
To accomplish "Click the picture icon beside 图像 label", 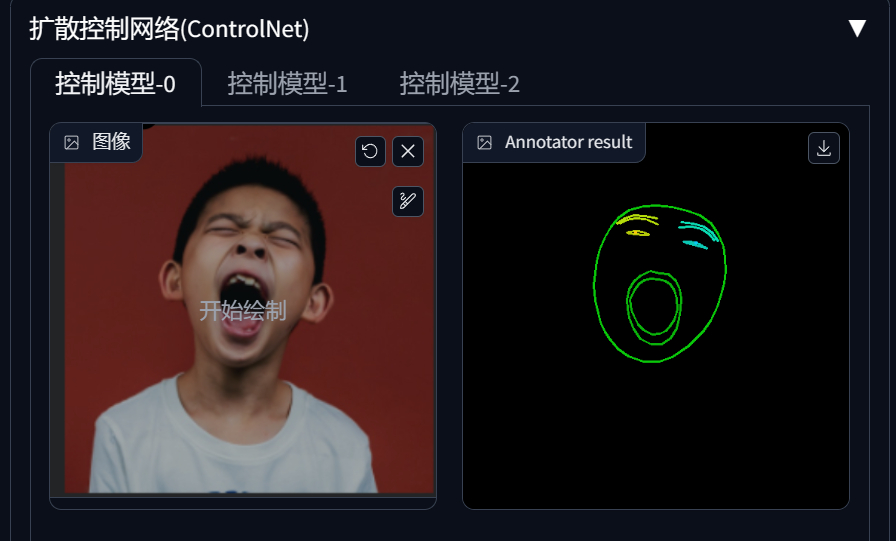I will tap(71, 142).
